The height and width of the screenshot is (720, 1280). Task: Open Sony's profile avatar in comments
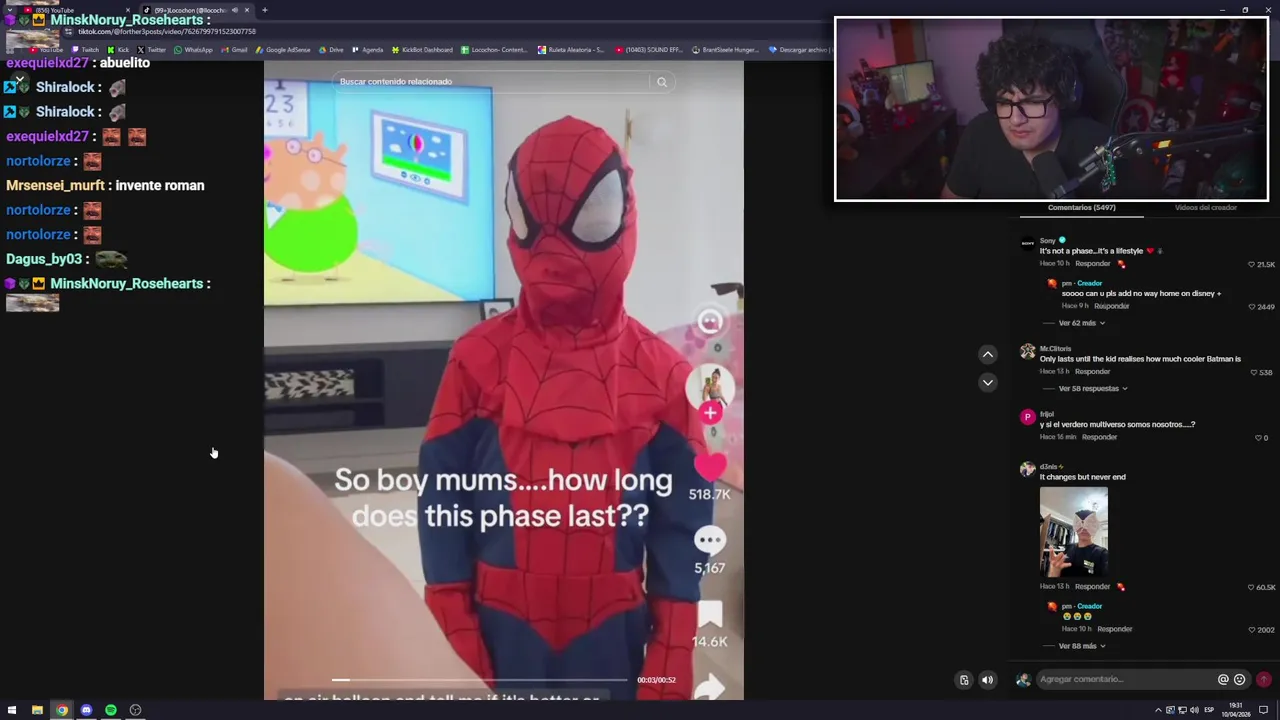pyautogui.click(x=1027, y=244)
